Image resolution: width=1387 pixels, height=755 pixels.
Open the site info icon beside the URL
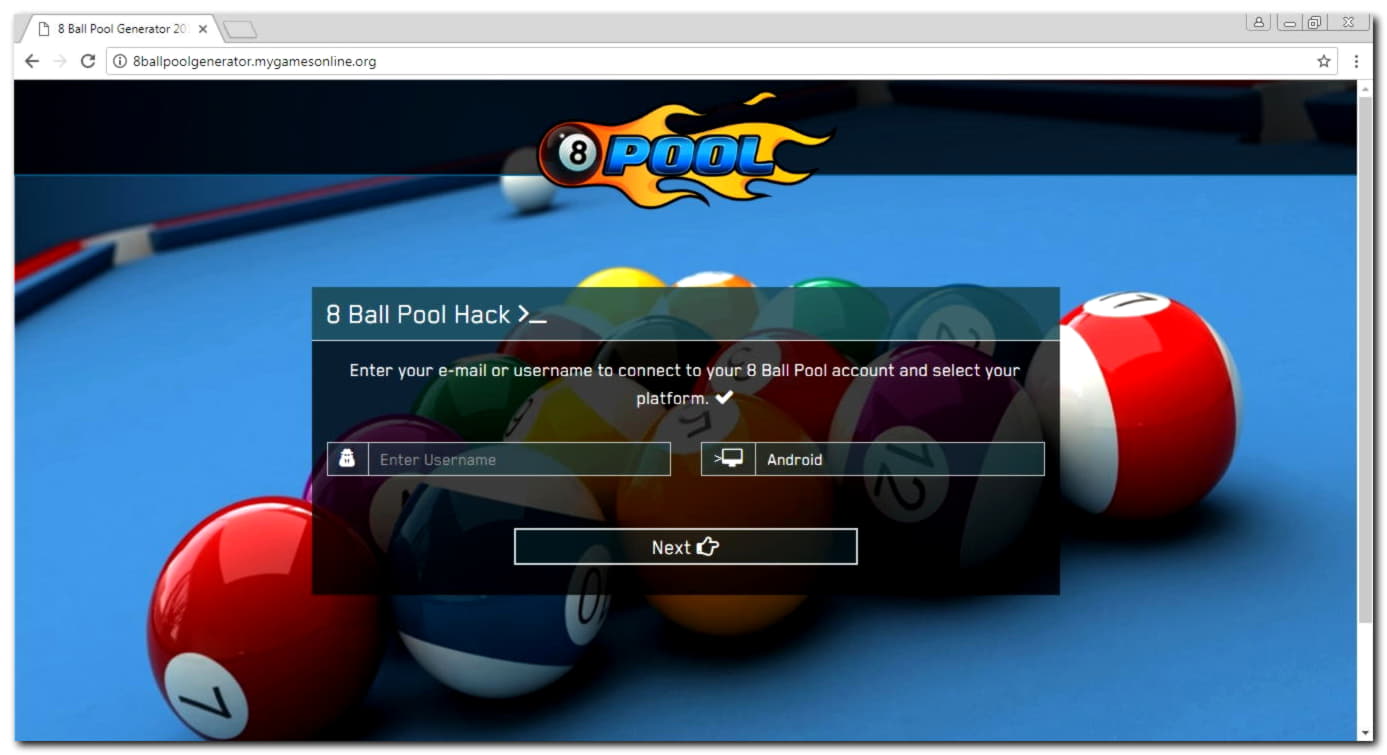click(120, 61)
